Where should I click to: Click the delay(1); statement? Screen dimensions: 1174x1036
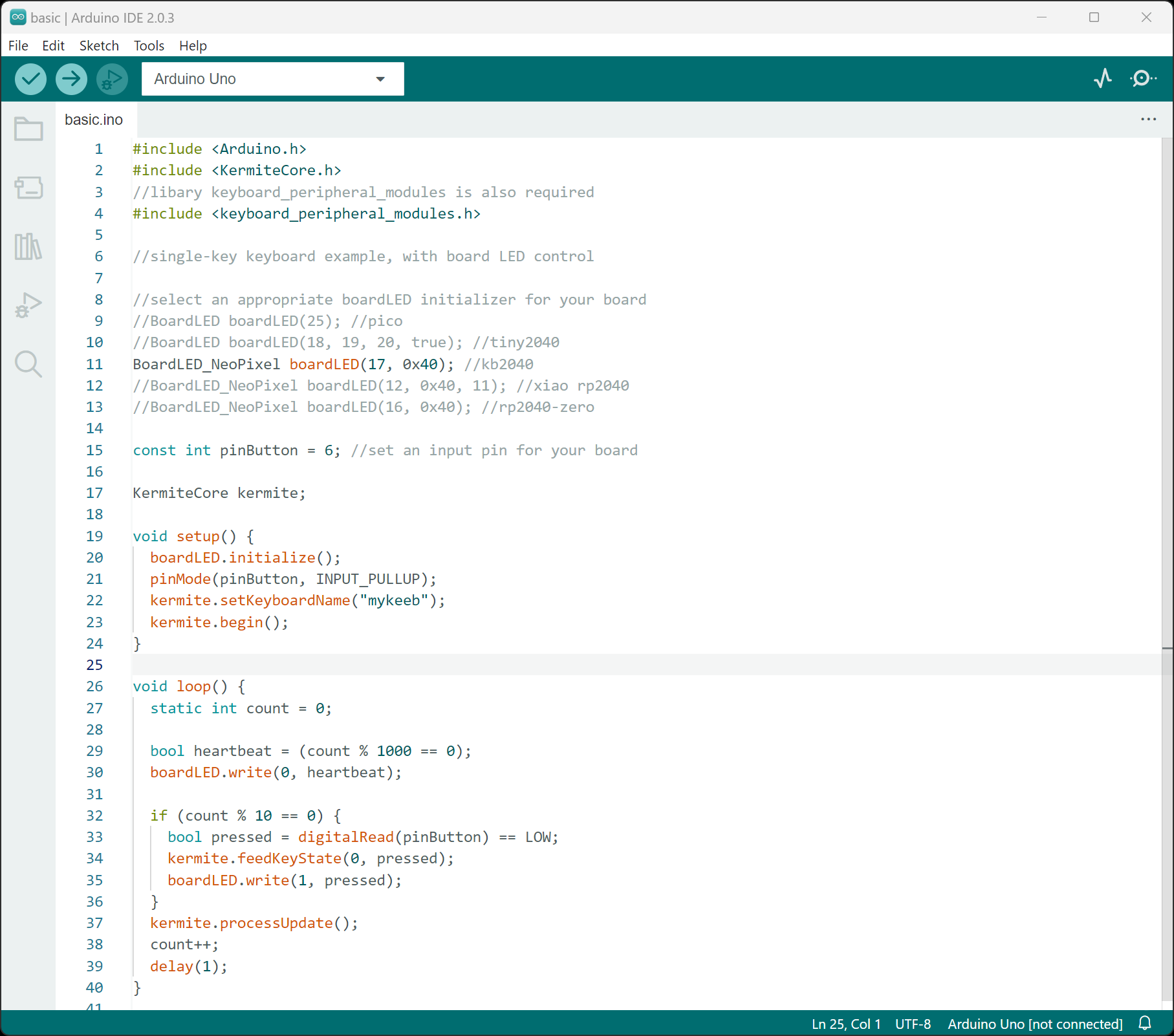[x=189, y=966]
